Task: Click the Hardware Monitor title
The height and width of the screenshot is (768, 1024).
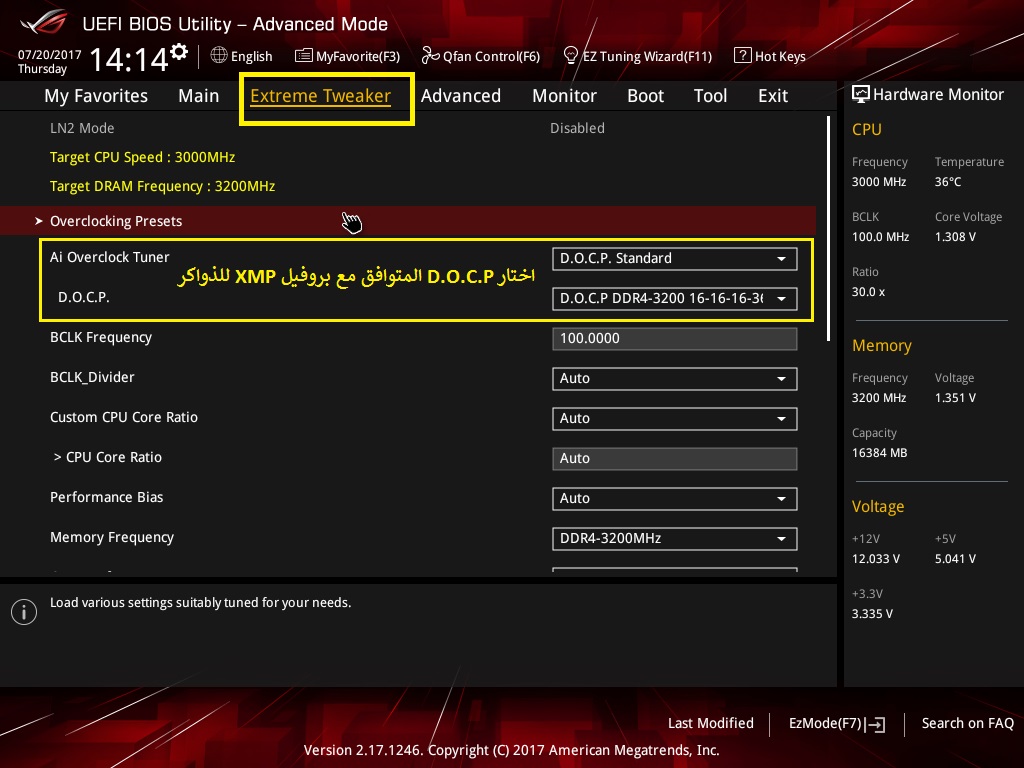Action: [938, 95]
